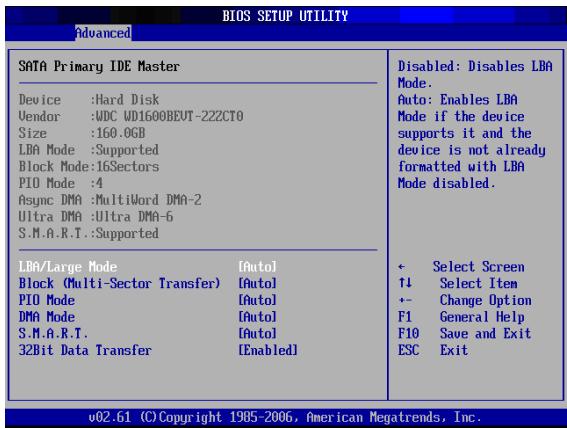Click the plus-minus Change Option icon
Screen dimensions: 567x428
405,300
